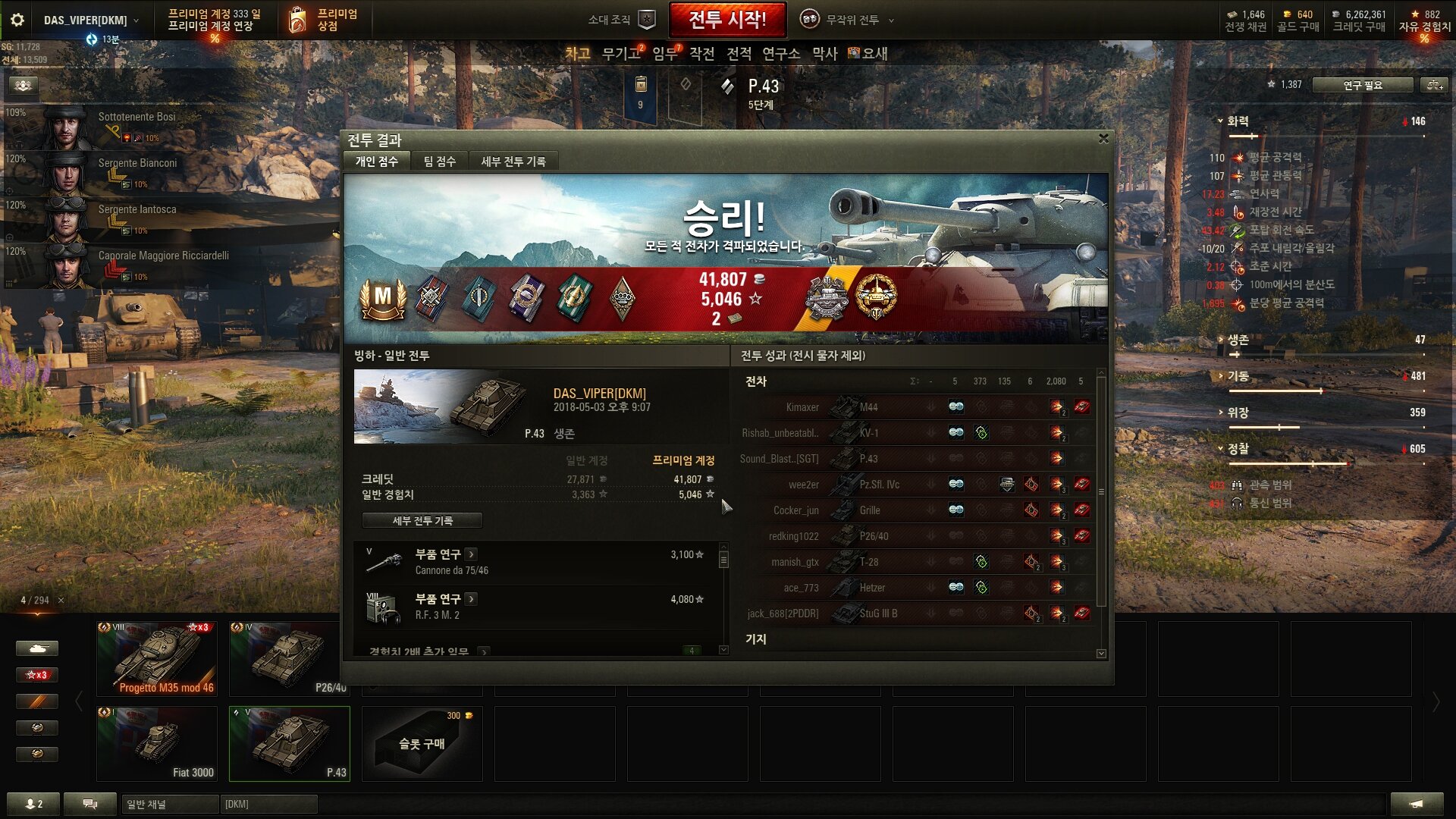Click the notification megaphone icon
The image size is (1456, 819).
coord(1416,804)
